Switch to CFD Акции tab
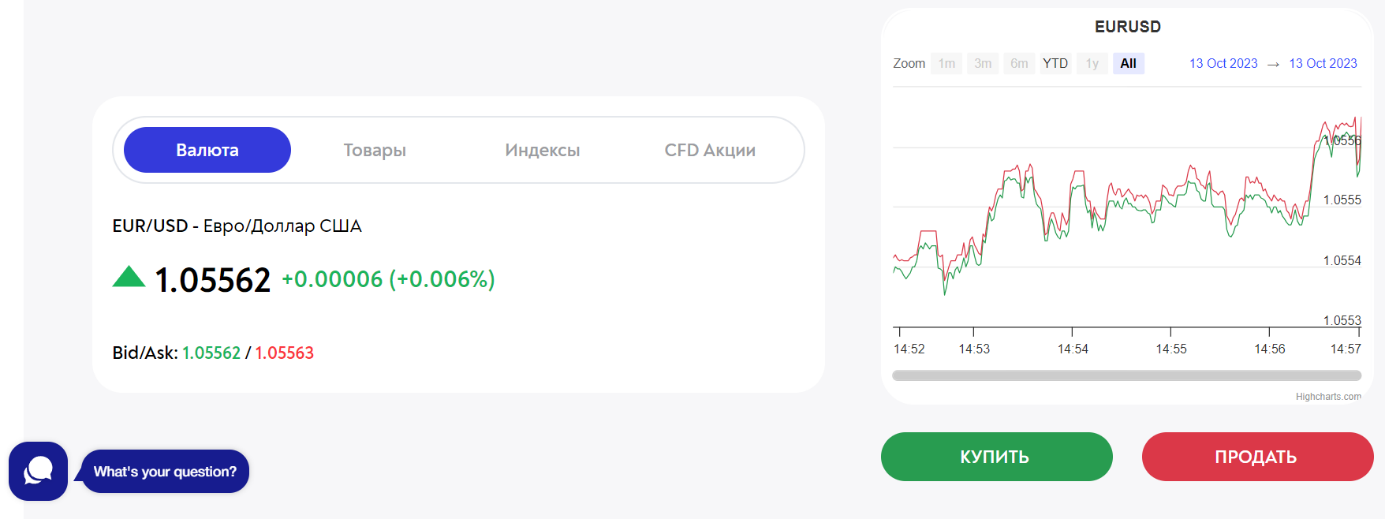 click(710, 150)
